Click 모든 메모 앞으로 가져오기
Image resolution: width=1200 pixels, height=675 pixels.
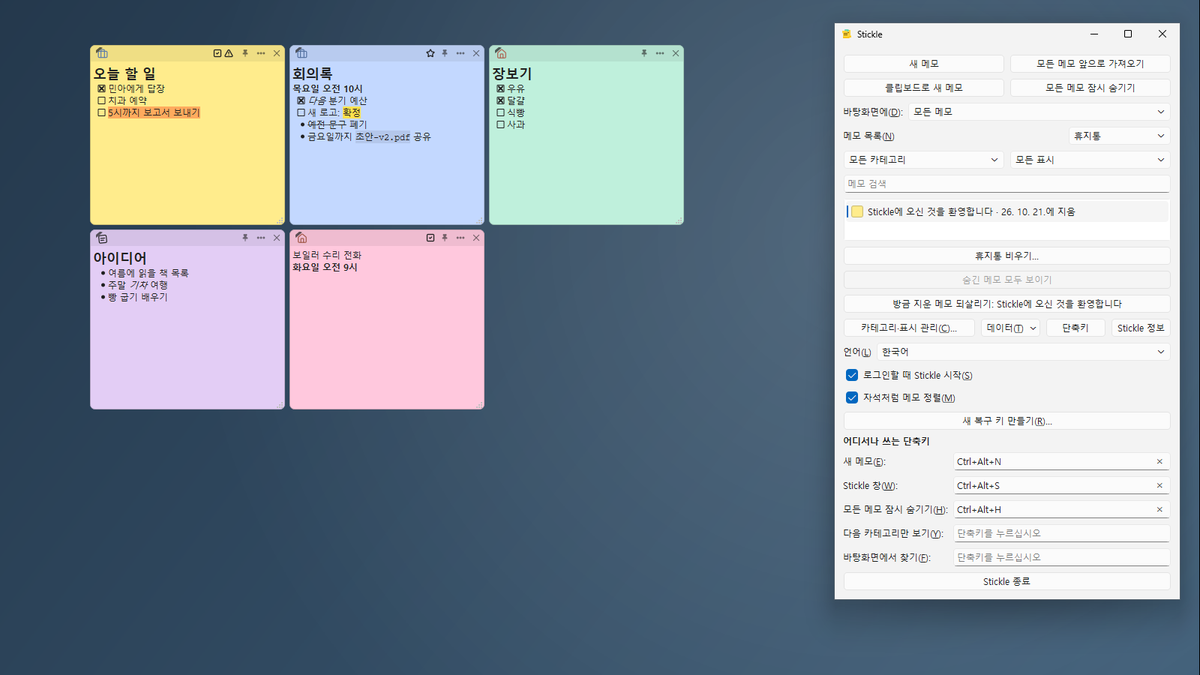point(1090,64)
